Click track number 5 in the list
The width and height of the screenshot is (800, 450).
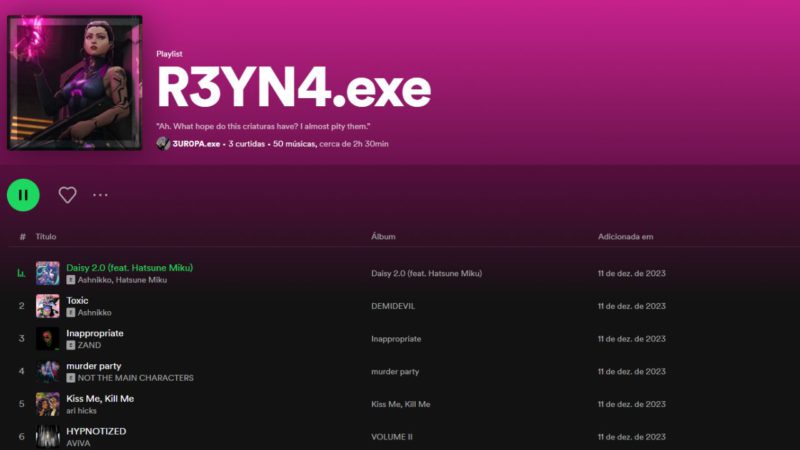point(21,404)
